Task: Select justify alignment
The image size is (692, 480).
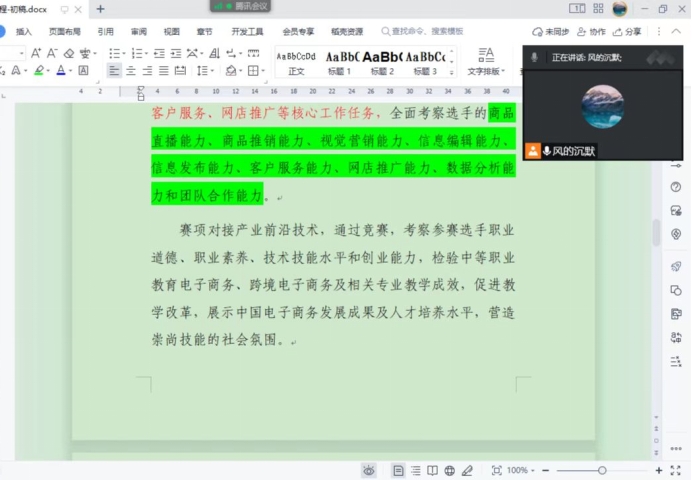Action: (164, 70)
